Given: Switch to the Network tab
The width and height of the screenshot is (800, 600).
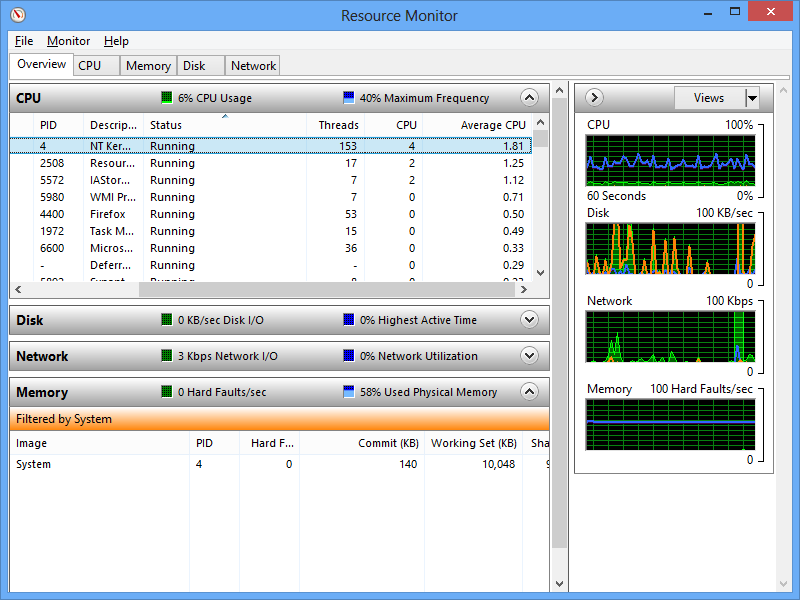Looking at the screenshot, I should 253,66.
